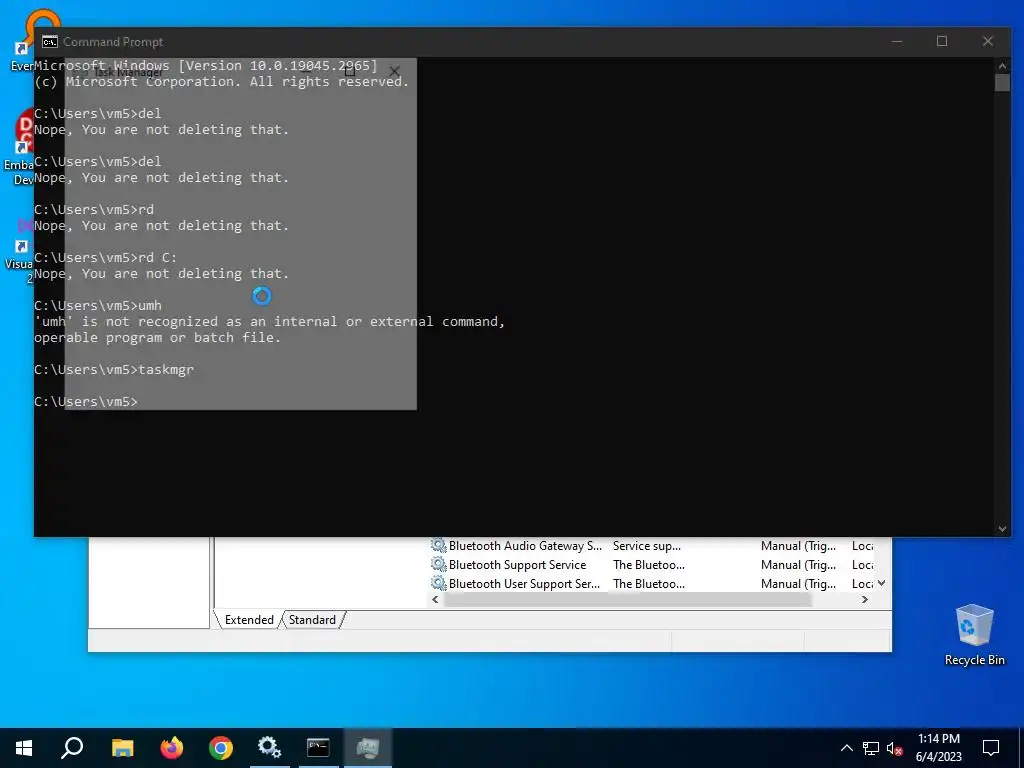The image size is (1024, 768).
Task: Minimize the Command Prompt window
Action: pos(897,42)
